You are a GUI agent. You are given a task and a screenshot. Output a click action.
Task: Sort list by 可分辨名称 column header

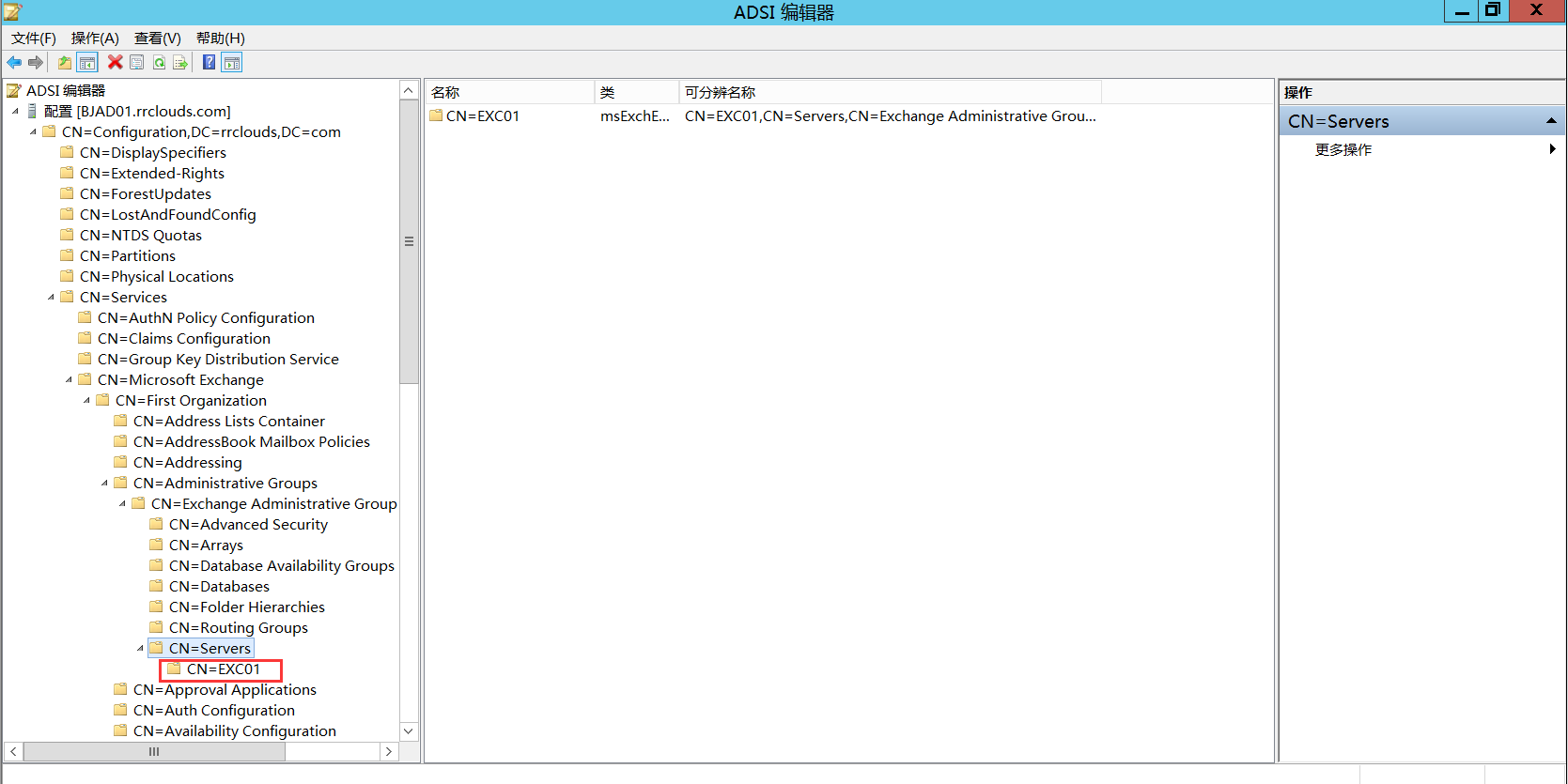890,92
